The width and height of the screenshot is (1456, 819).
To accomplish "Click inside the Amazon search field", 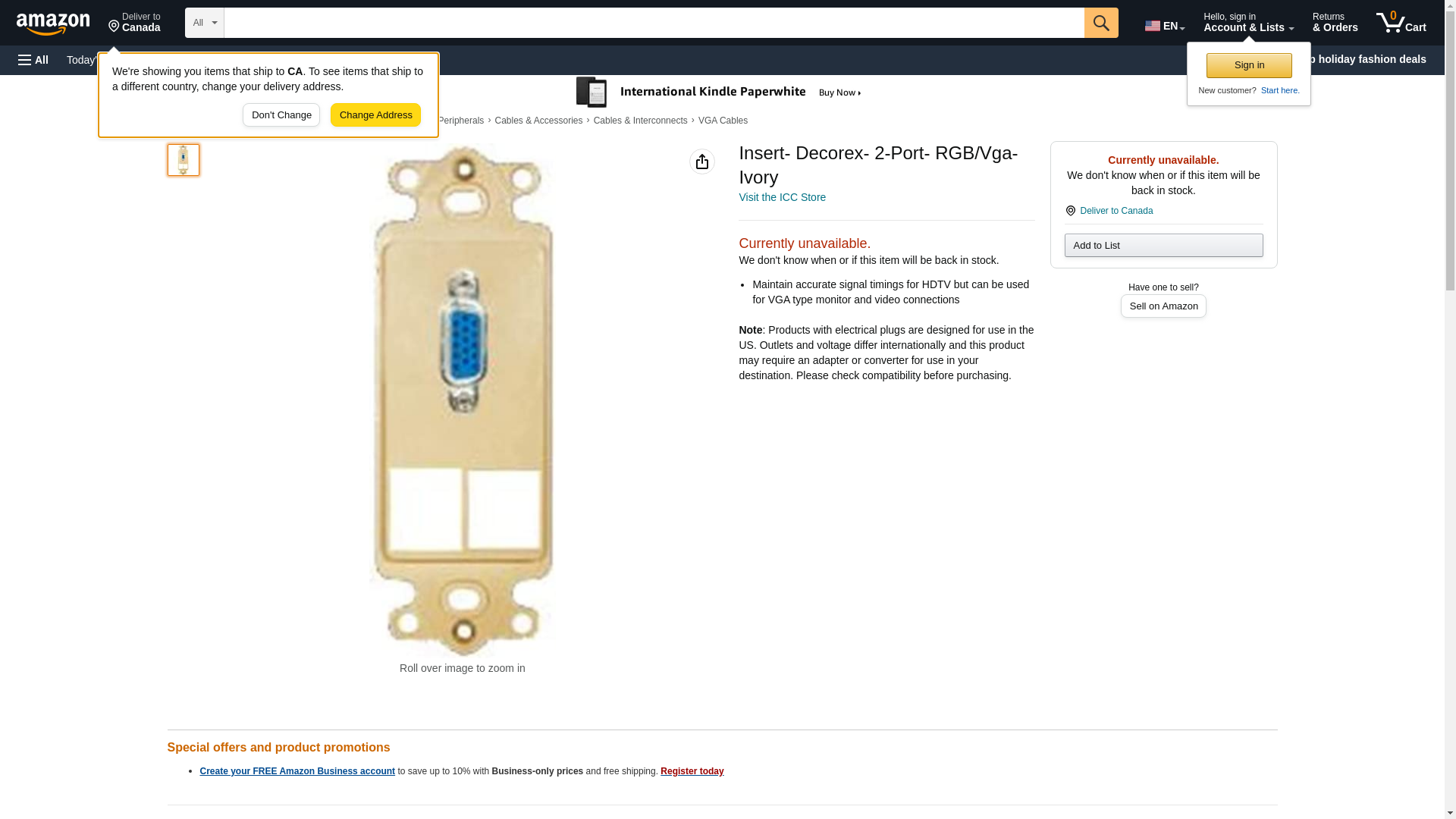I will (654, 23).
